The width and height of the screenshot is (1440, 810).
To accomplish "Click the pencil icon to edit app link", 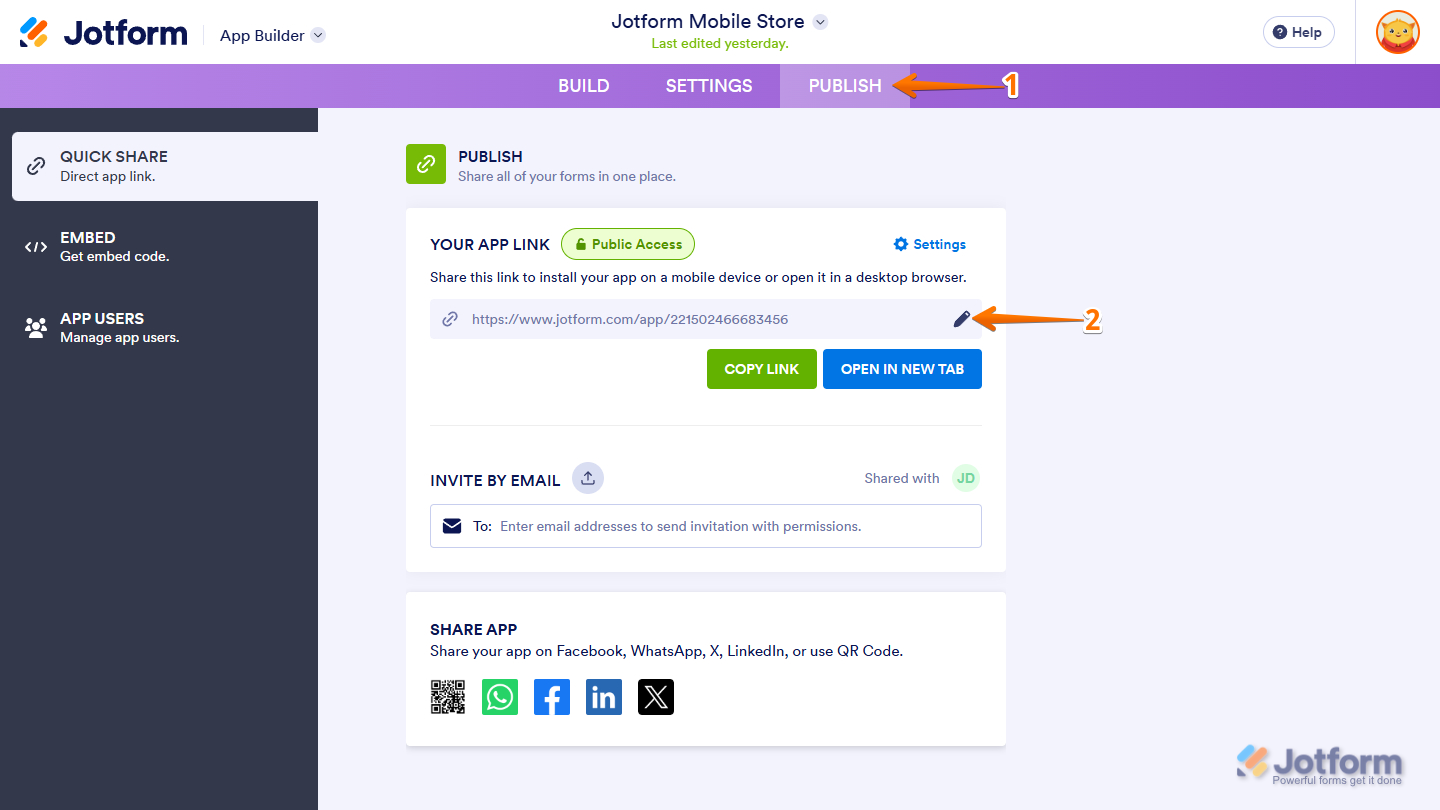I will pos(961,319).
